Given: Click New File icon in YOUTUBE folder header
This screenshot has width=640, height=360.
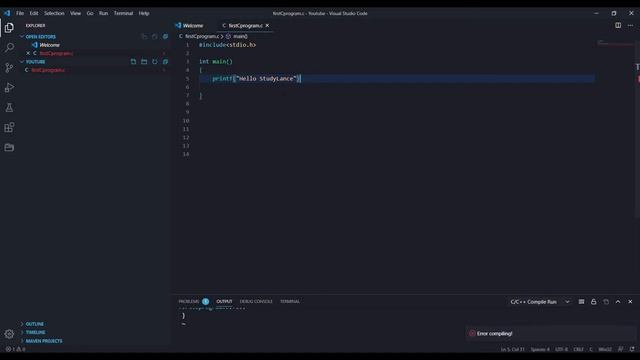Looking at the screenshot, I should pyautogui.click(x=133, y=62).
